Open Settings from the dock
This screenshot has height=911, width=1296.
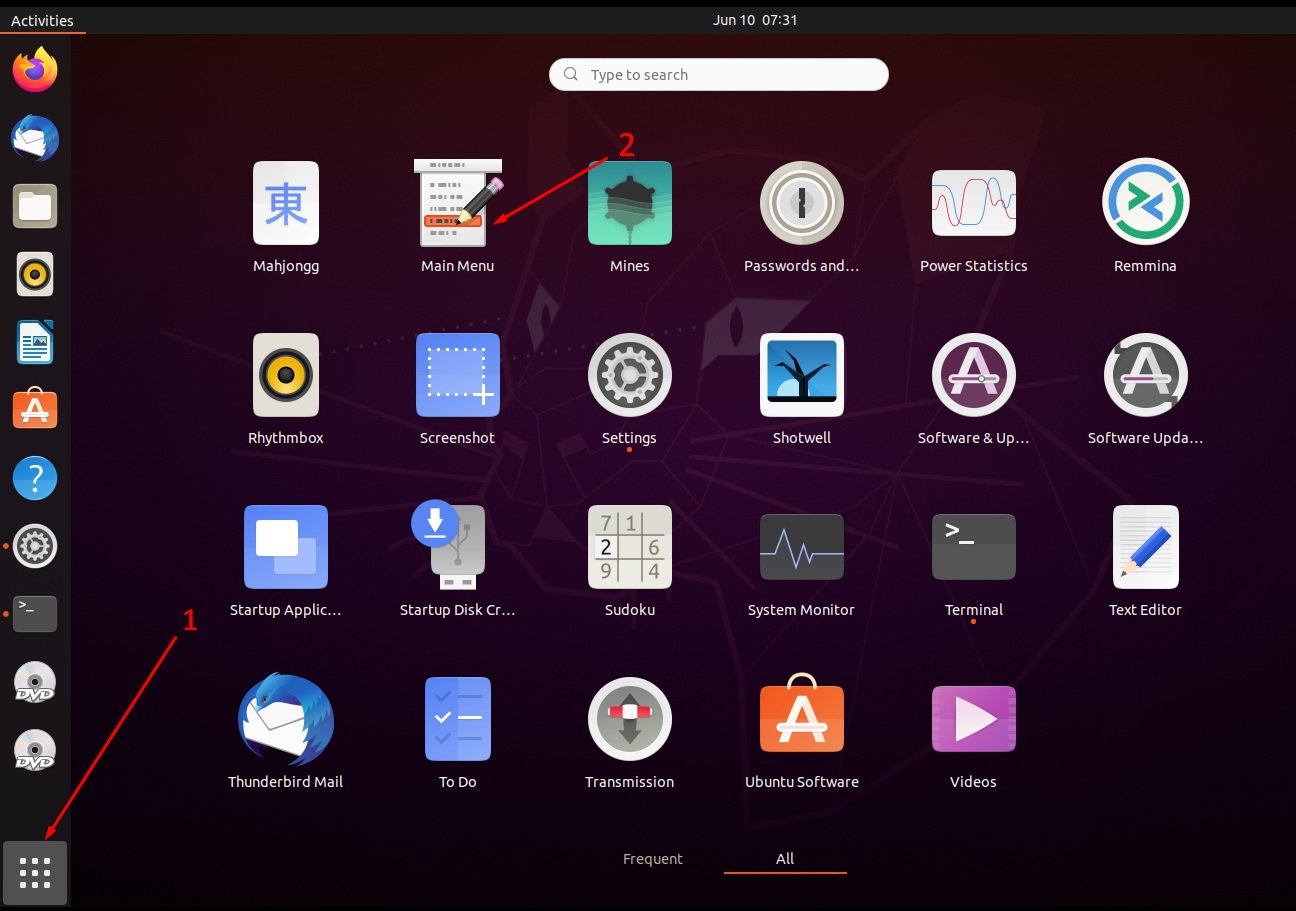35,546
